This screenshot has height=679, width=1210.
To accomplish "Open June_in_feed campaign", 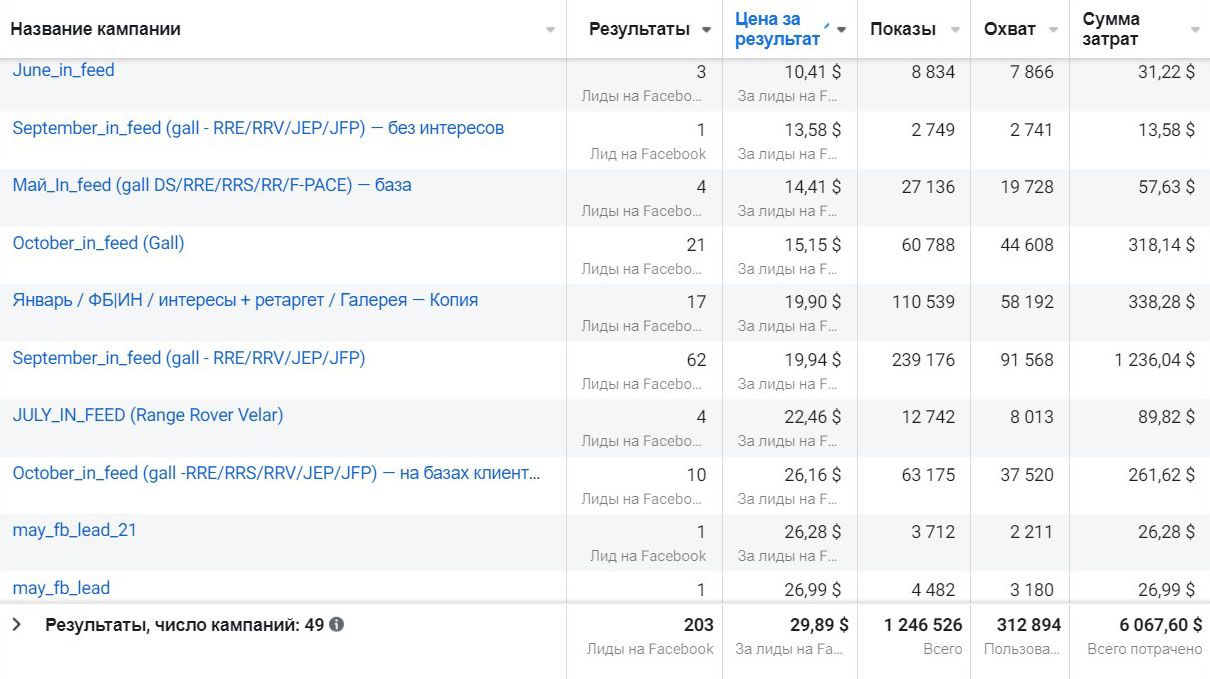I will [63, 70].
